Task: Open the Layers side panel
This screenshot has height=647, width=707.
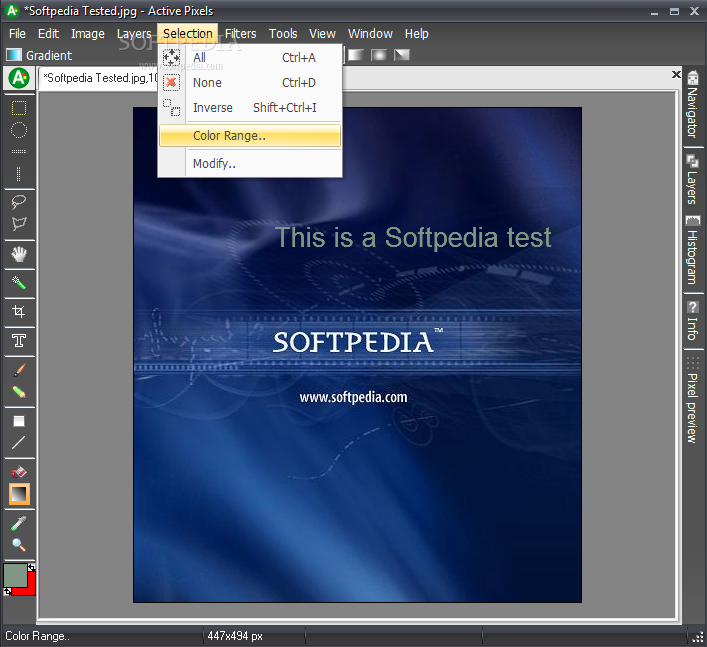Action: tap(693, 179)
